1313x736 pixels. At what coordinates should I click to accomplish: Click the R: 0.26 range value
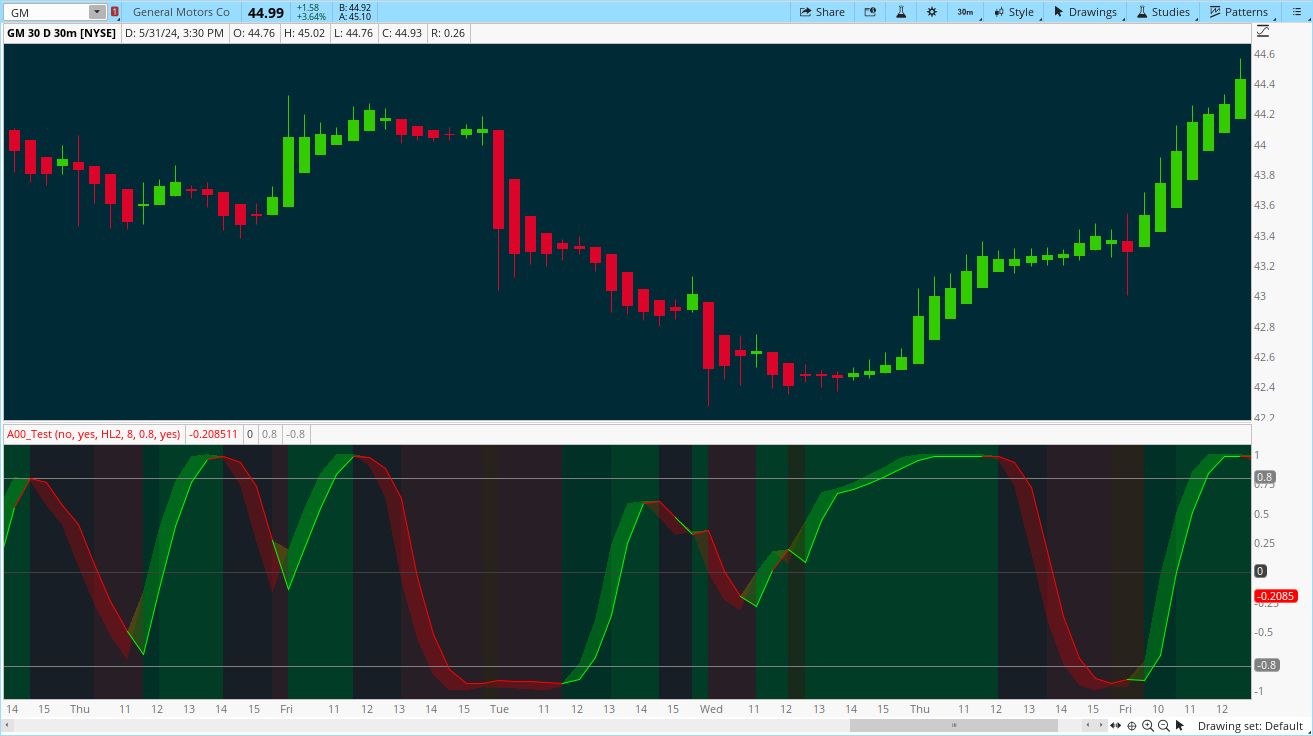pyautogui.click(x=448, y=33)
